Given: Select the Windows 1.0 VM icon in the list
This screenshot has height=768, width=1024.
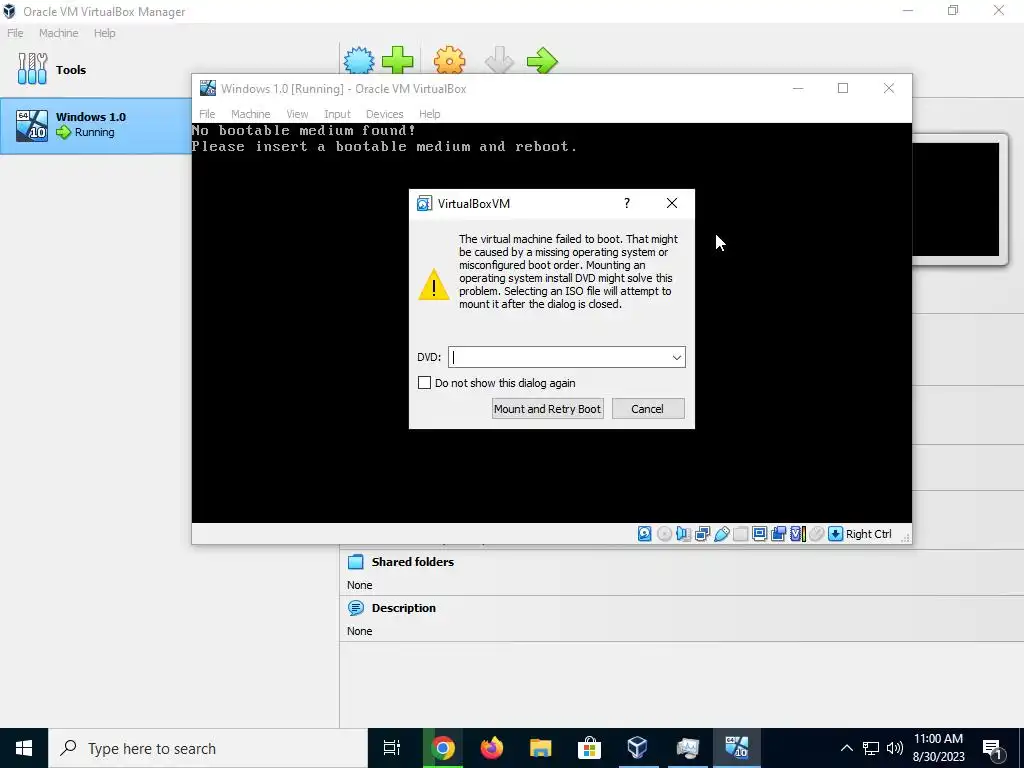Looking at the screenshot, I should tap(32, 125).
